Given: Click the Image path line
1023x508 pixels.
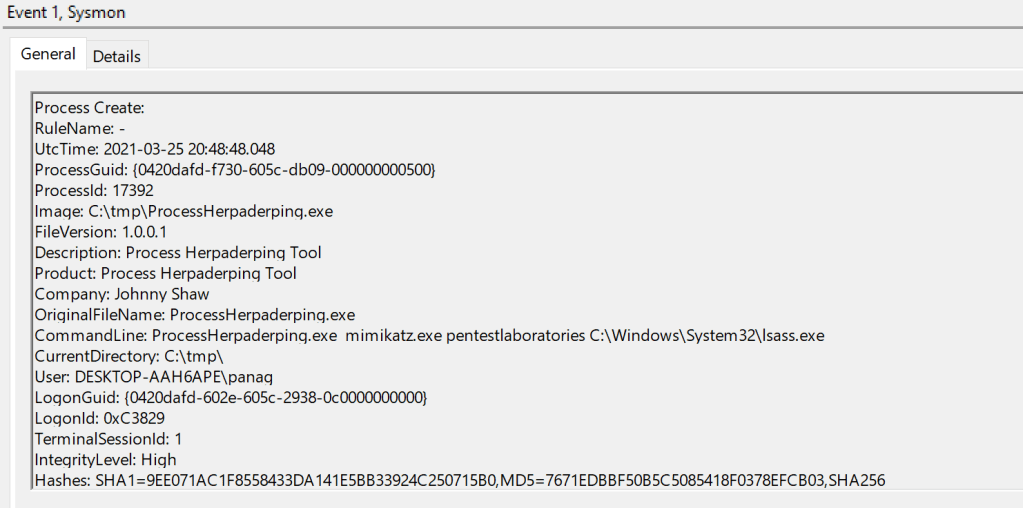Looking at the screenshot, I should coord(183,211).
